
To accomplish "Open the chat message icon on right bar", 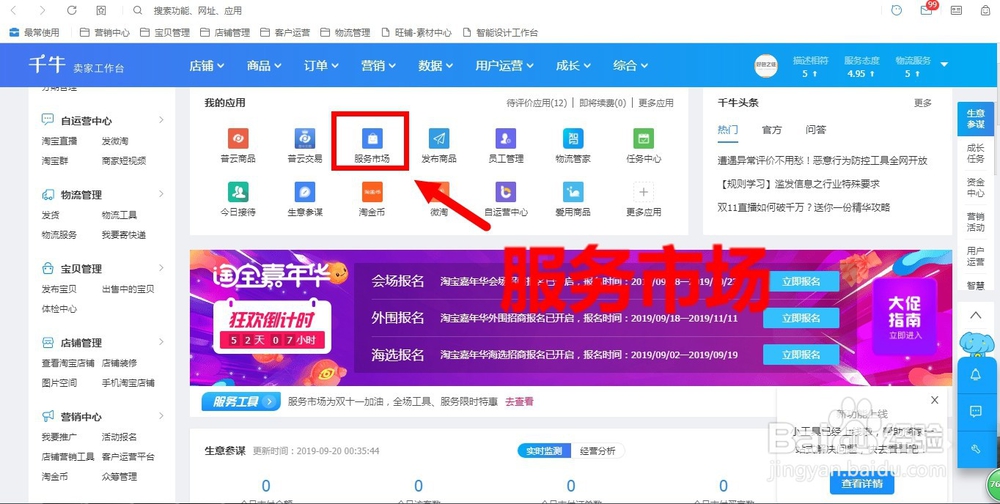I will pyautogui.click(x=975, y=412).
